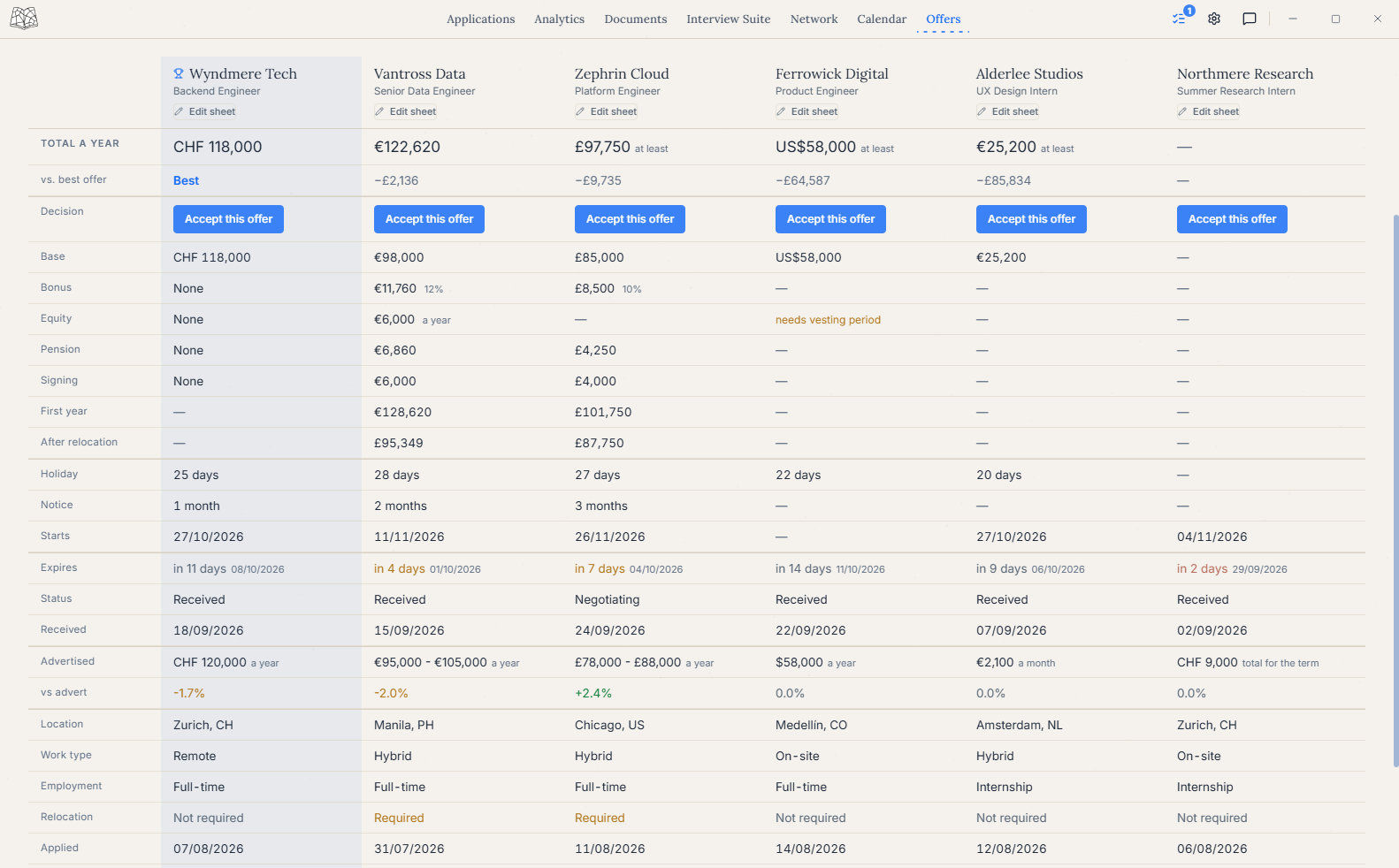Click 'needs vesting period' equity note
This screenshot has height=868, width=1399.
pyautogui.click(x=828, y=320)
